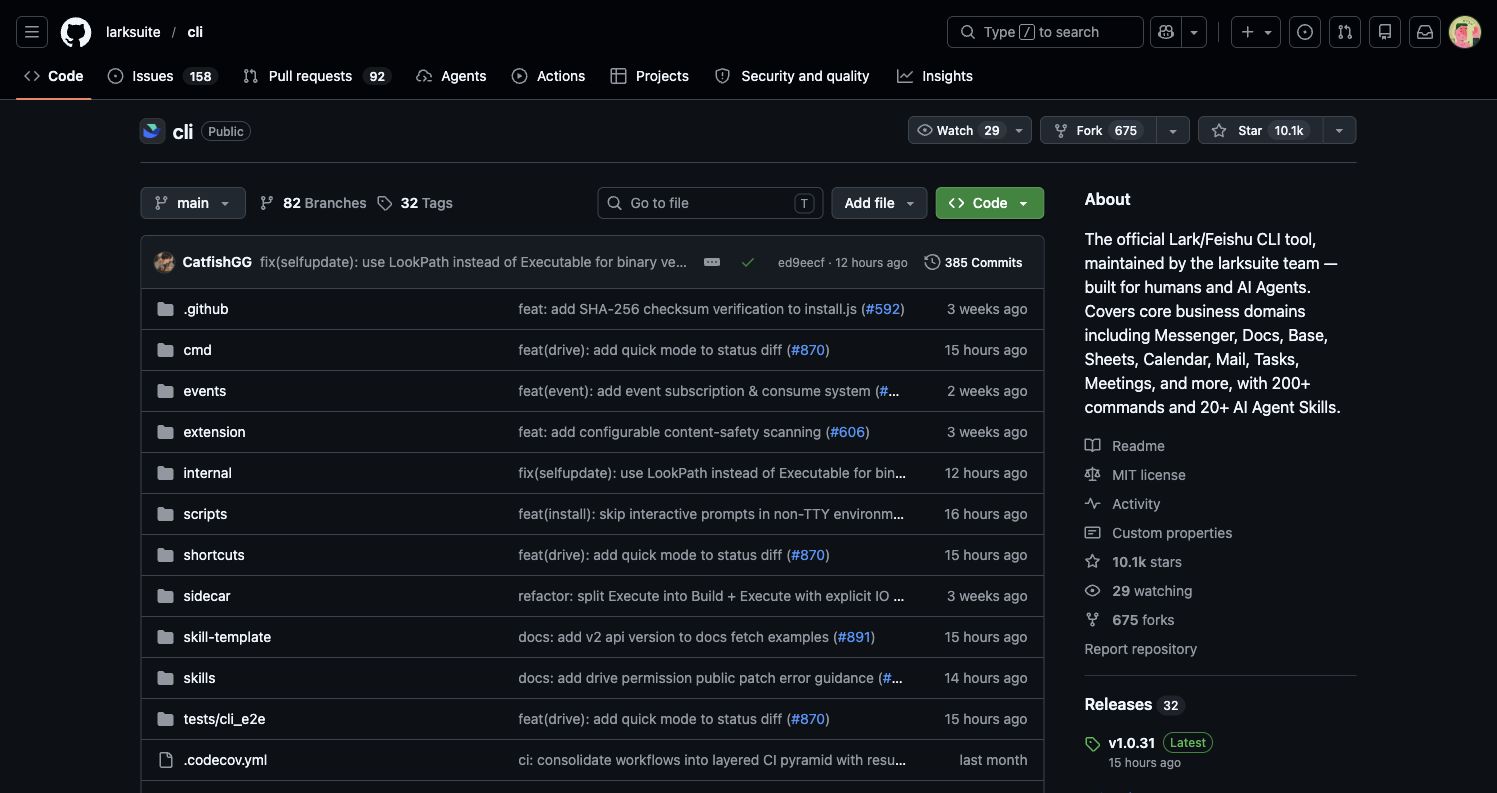
Task: Open the v1.0.31 latest release
Action: (1132, 743)
